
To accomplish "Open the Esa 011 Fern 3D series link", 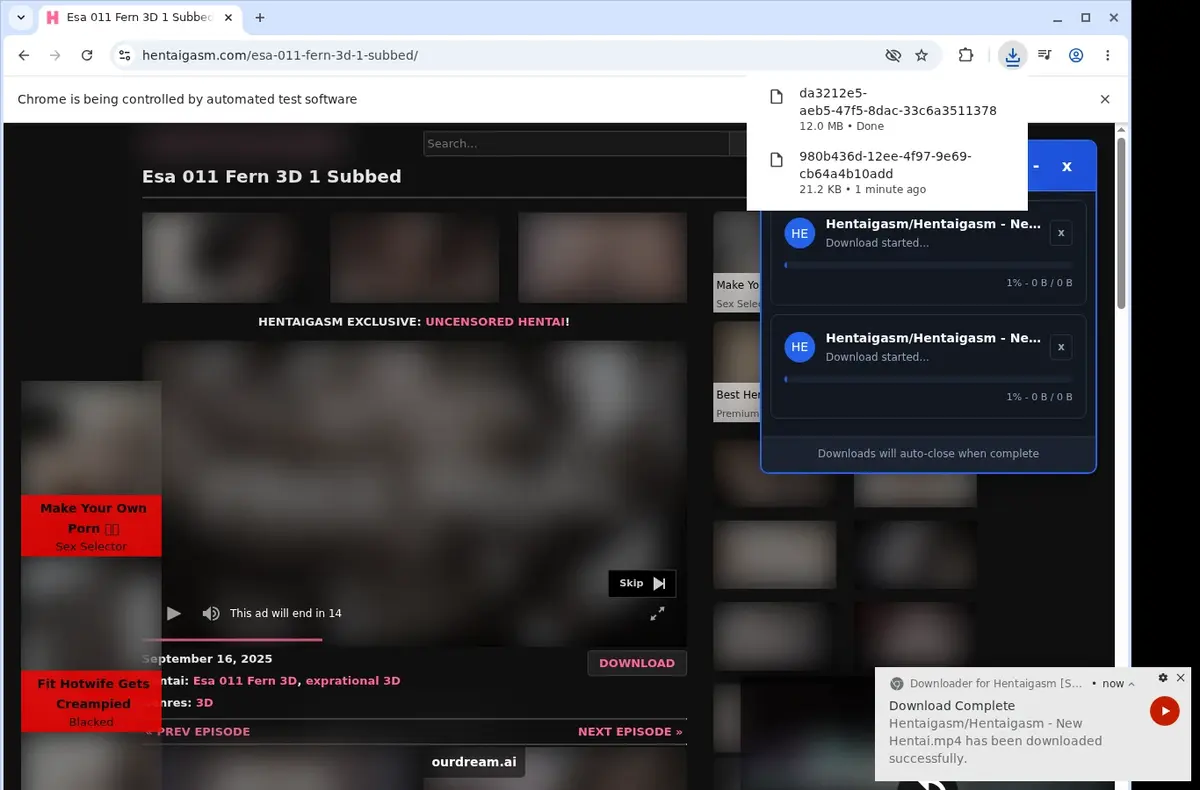I will tap(245, 681).
